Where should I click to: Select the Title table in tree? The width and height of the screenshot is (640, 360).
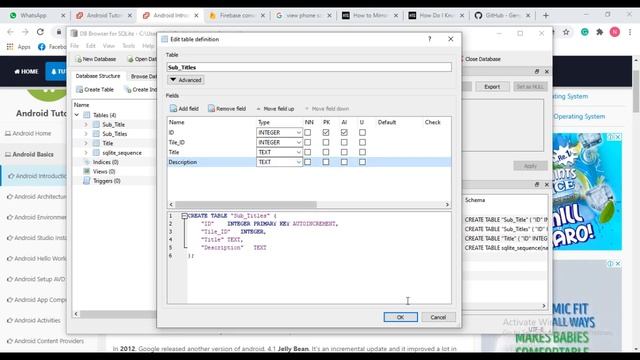[108, 143]
